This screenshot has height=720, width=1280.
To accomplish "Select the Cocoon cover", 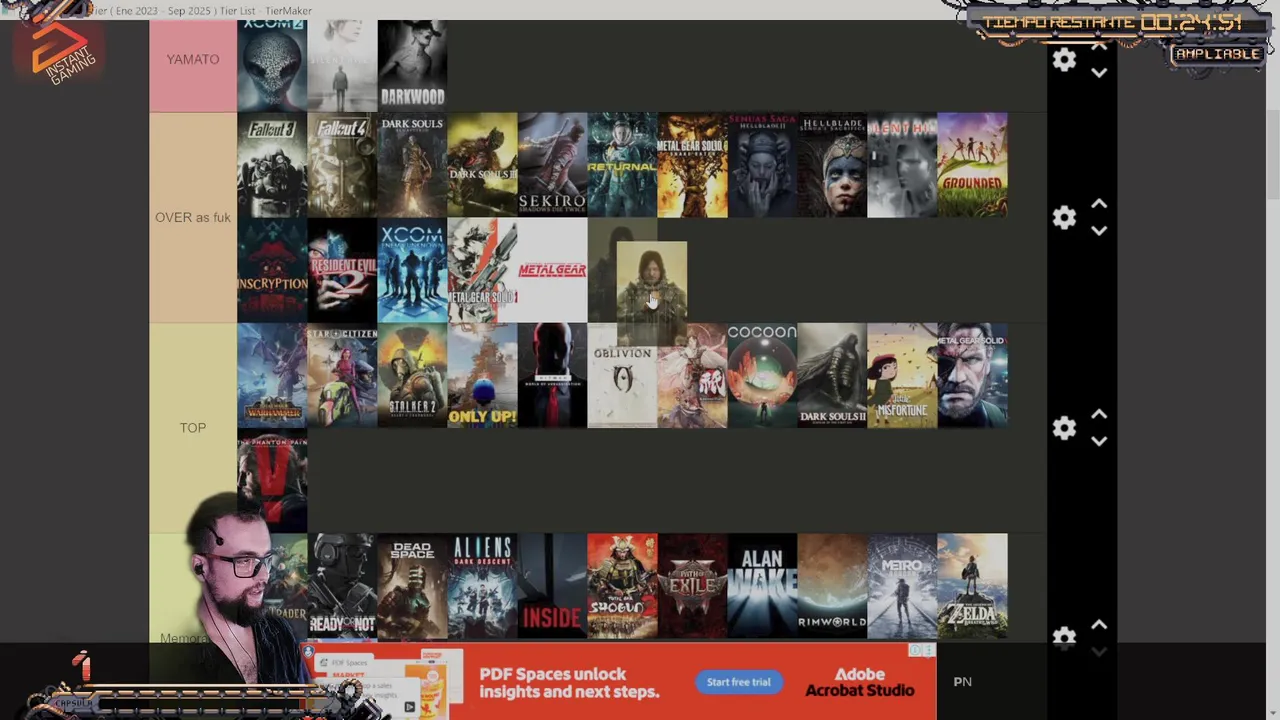I will click(x=762, y=375).
